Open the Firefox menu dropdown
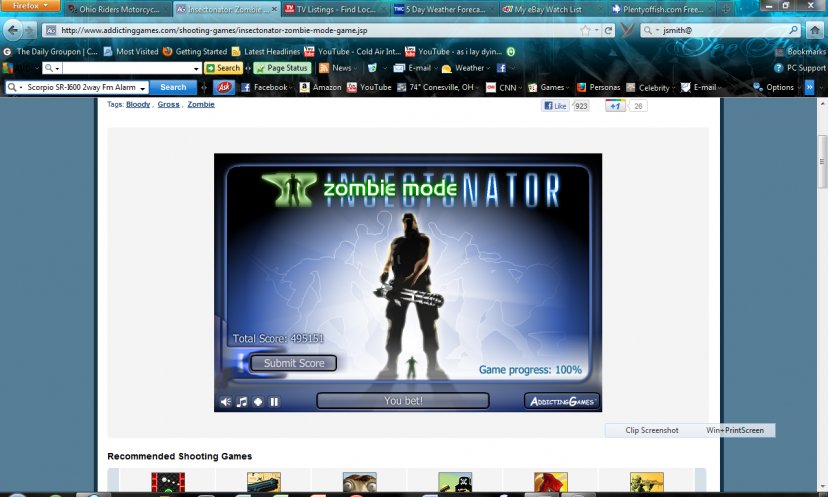Image resolution: width=828 pixels, height=497 pixels. 31,6
